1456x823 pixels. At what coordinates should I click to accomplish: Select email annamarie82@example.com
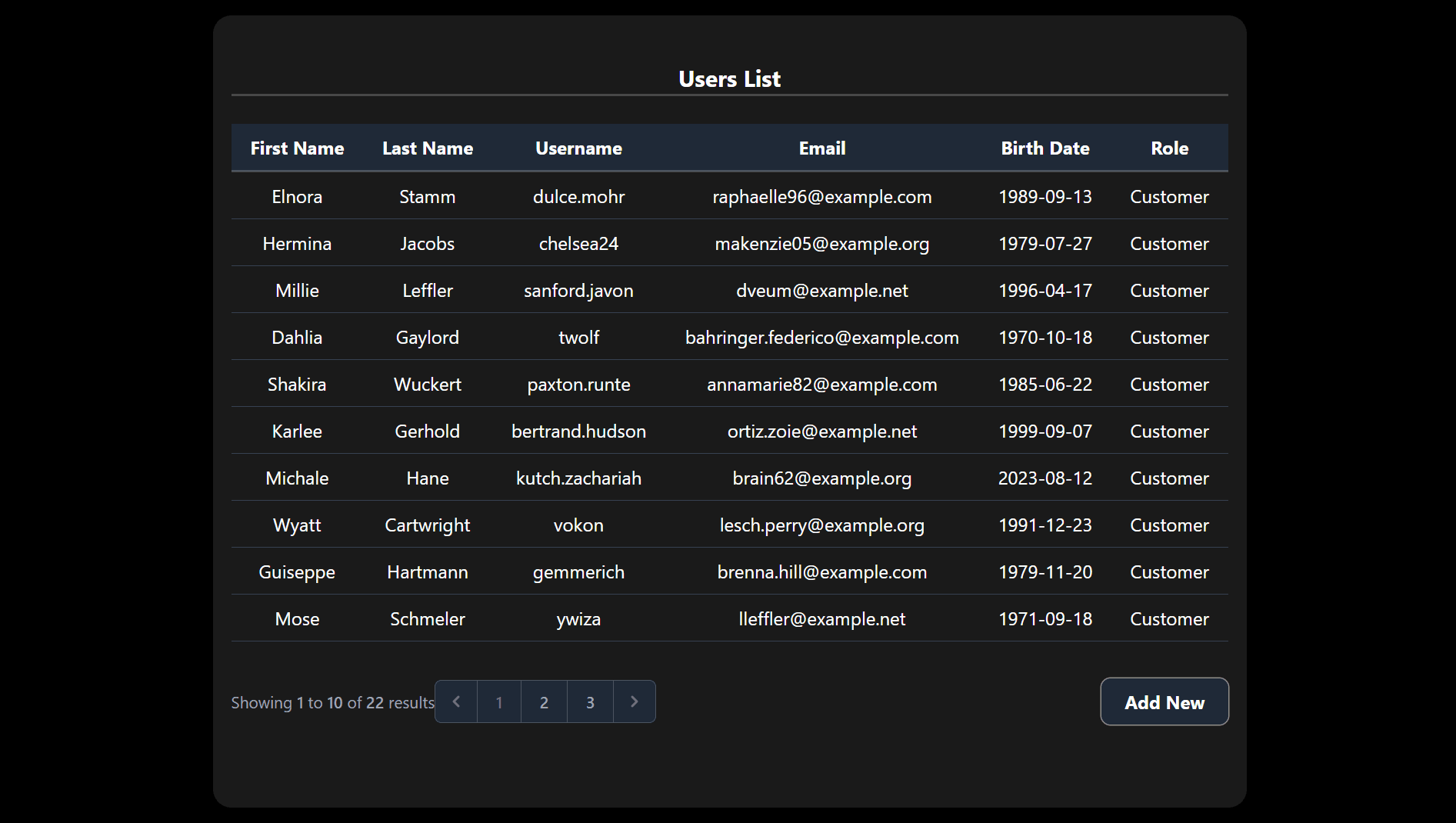tap(822, 385)
